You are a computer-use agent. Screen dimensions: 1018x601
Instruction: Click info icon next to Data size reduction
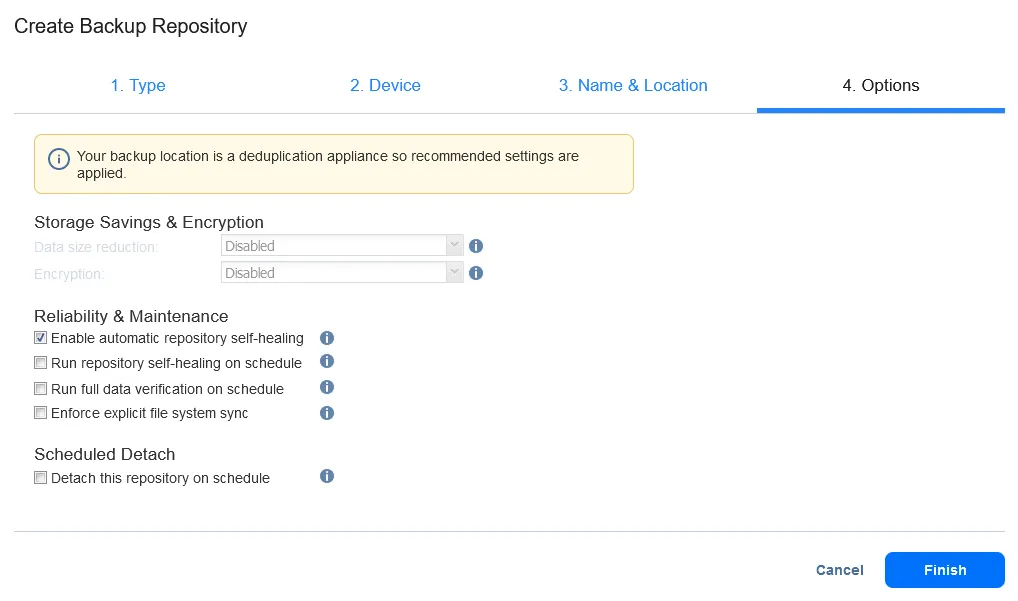[x=476, y=246]
